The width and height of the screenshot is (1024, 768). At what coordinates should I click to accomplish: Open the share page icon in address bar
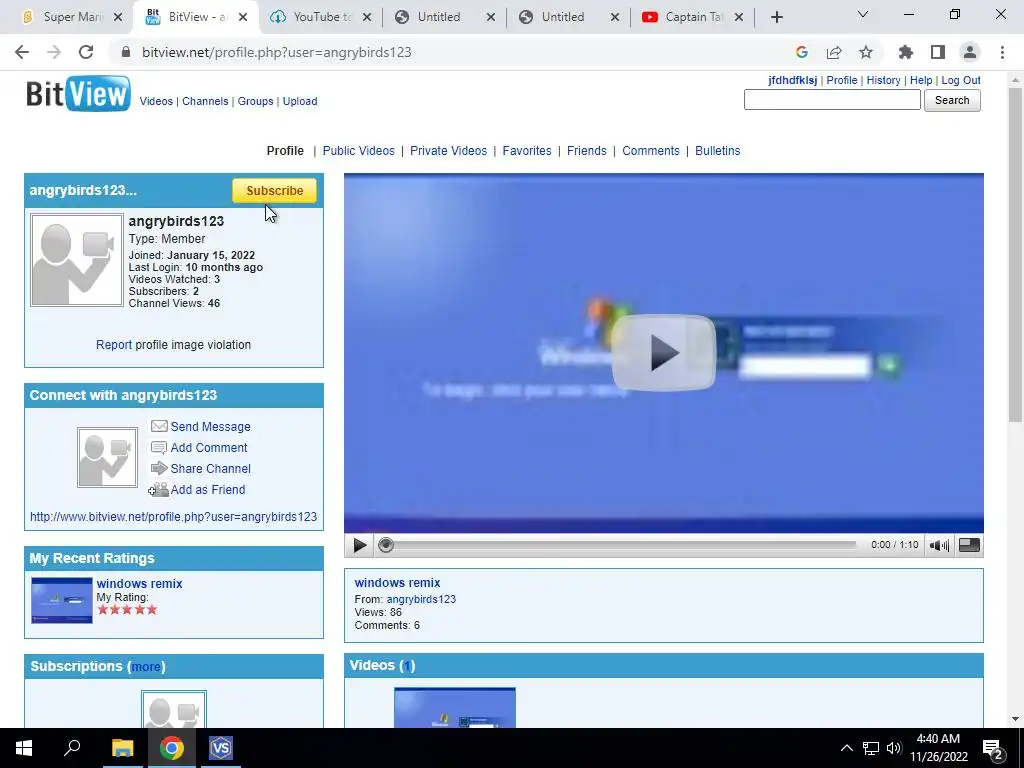834,52
